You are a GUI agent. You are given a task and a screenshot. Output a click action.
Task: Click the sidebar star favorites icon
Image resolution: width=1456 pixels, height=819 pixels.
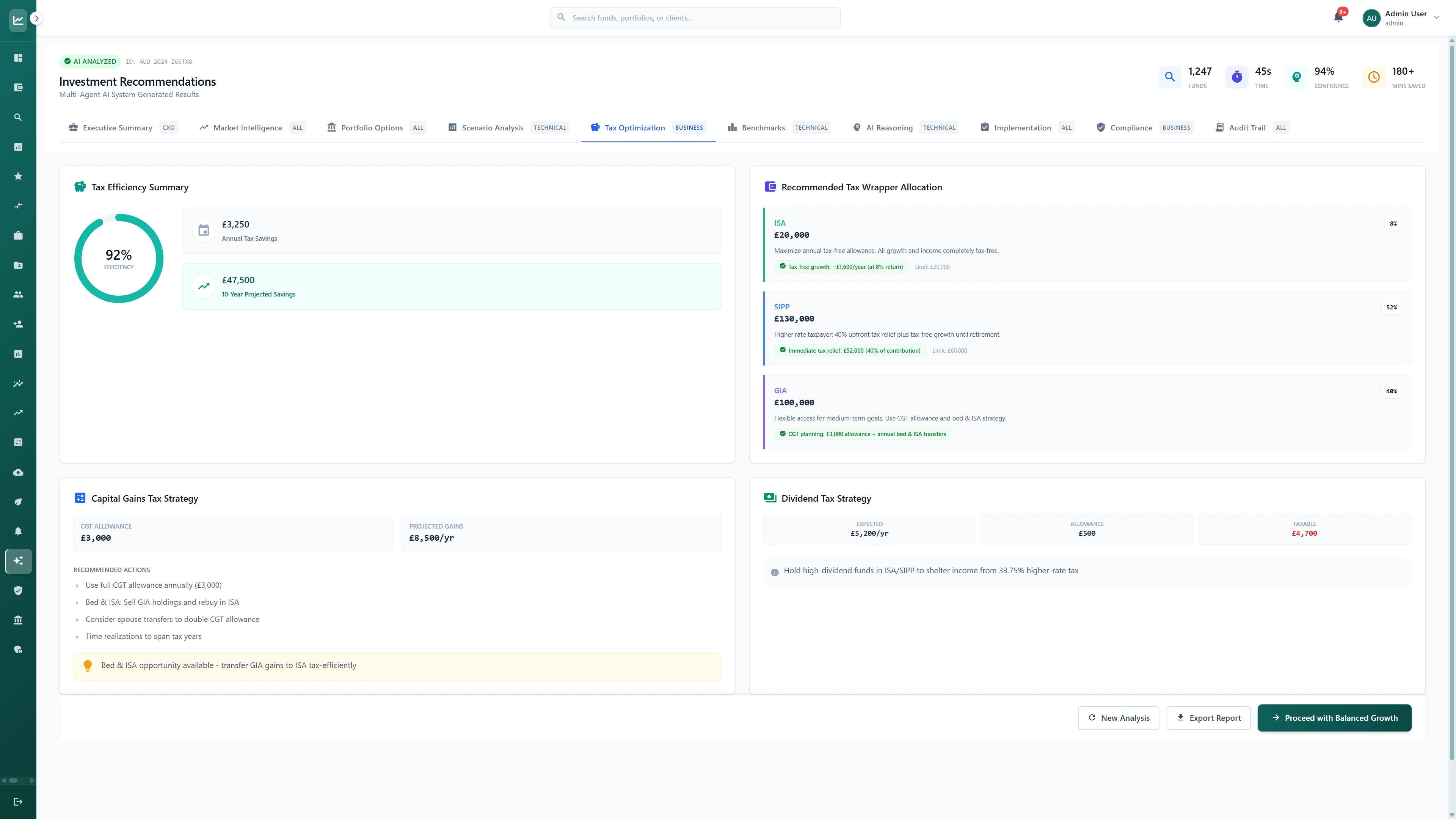[18, 176]
